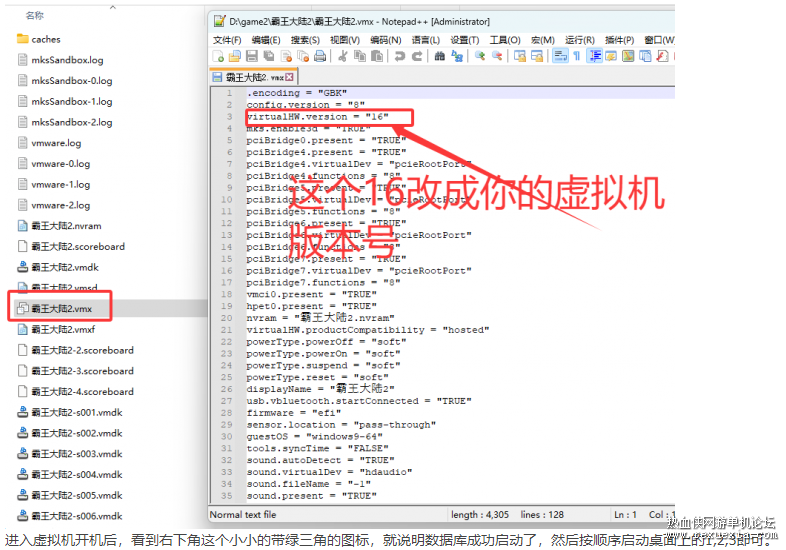Toggle synchronized horizontal scrolling icon
The height and width of the screenshot is (550, 786).
[537, 56]
